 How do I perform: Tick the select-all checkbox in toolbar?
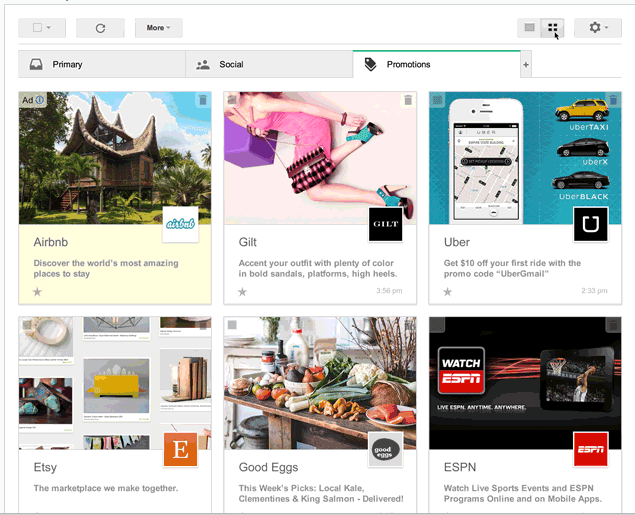(x=37, y=28)
